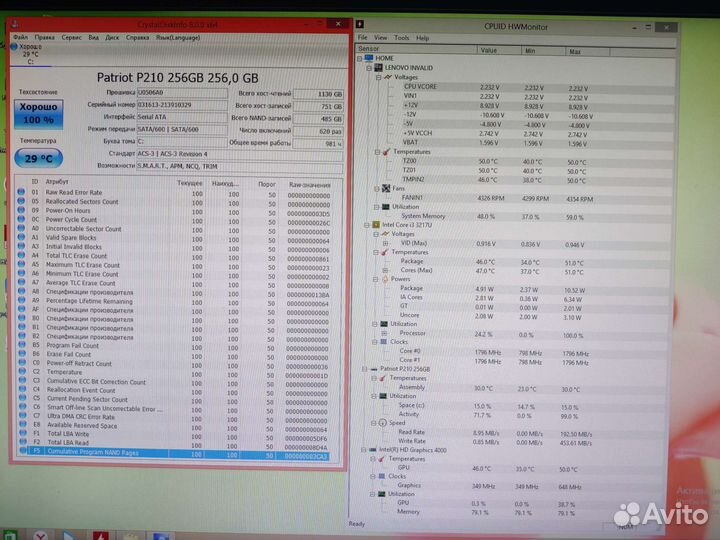720x540 pixels.
Task: Select the C: disk entry at top
Action: tap(31, 54)
